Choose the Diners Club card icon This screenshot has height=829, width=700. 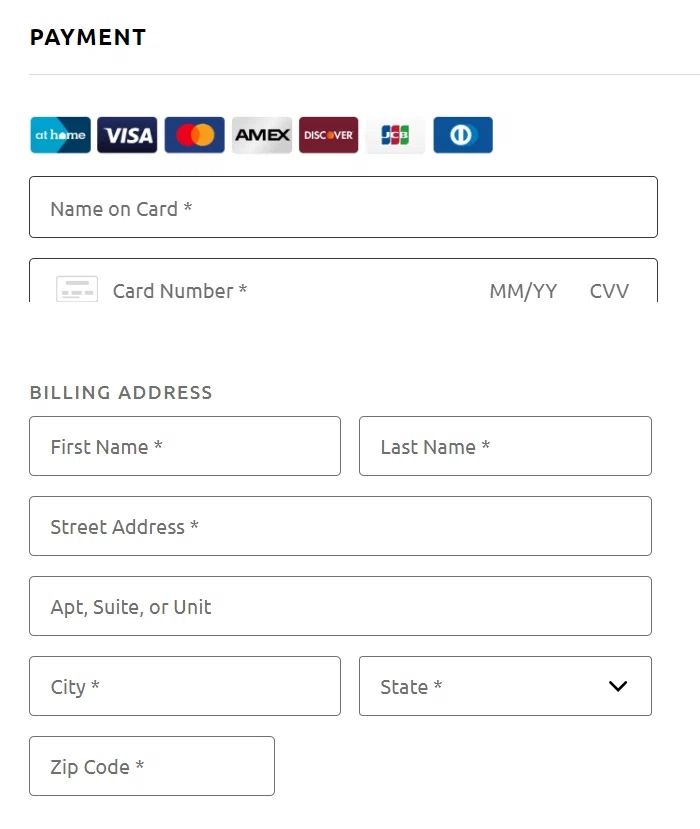[x=462, y=135]
